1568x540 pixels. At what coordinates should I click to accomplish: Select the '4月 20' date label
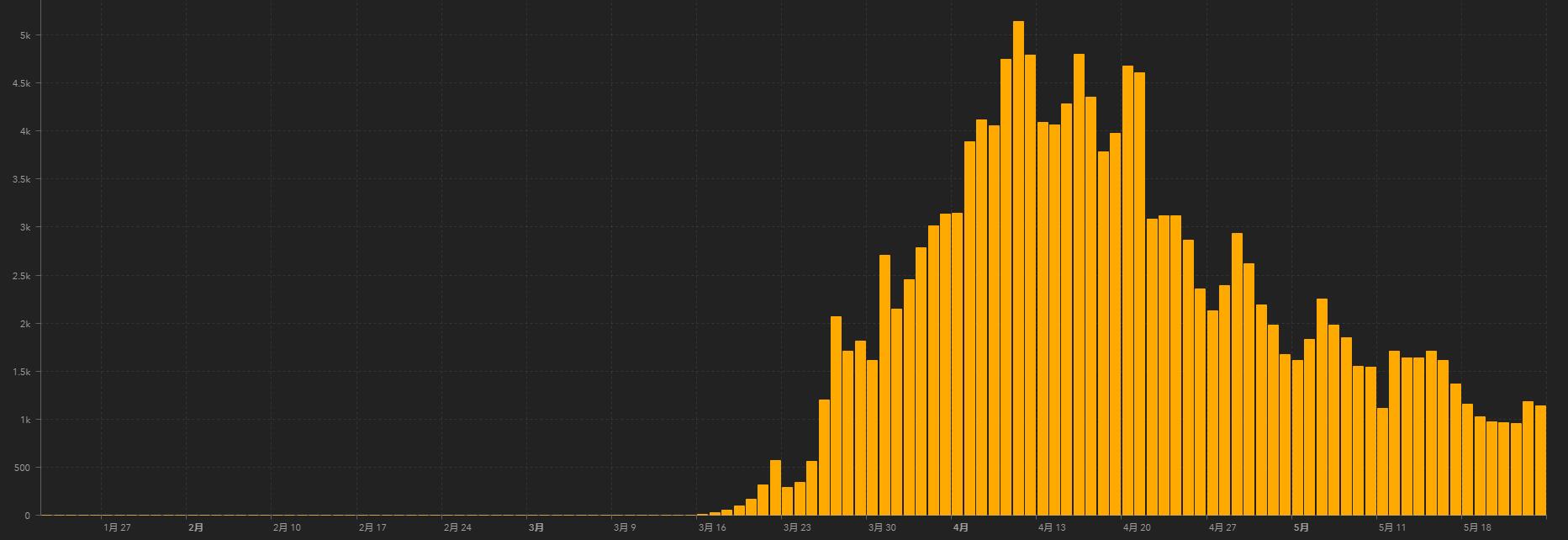[x=1137, y=527]
